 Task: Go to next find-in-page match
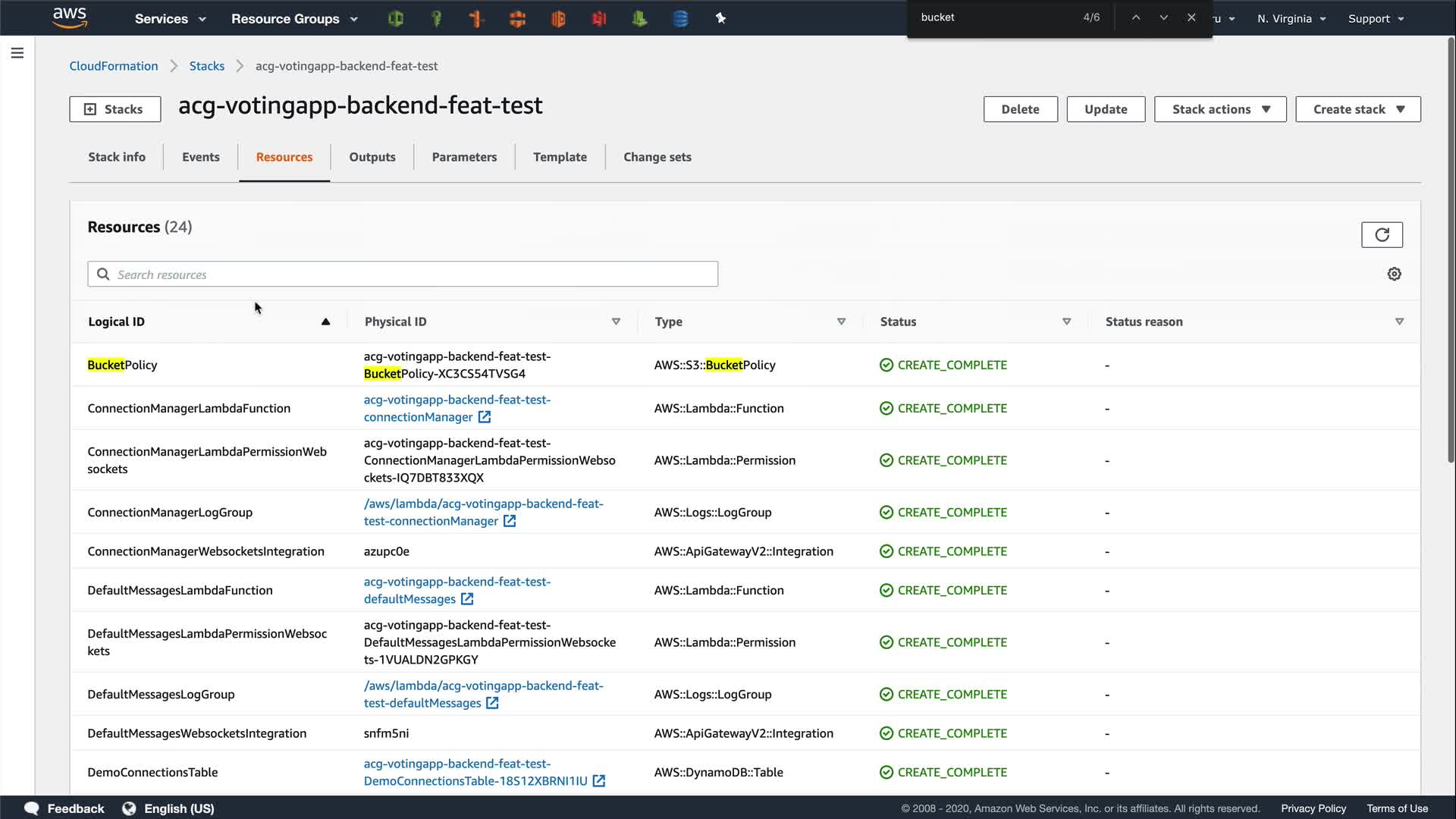click(1163, 17)
